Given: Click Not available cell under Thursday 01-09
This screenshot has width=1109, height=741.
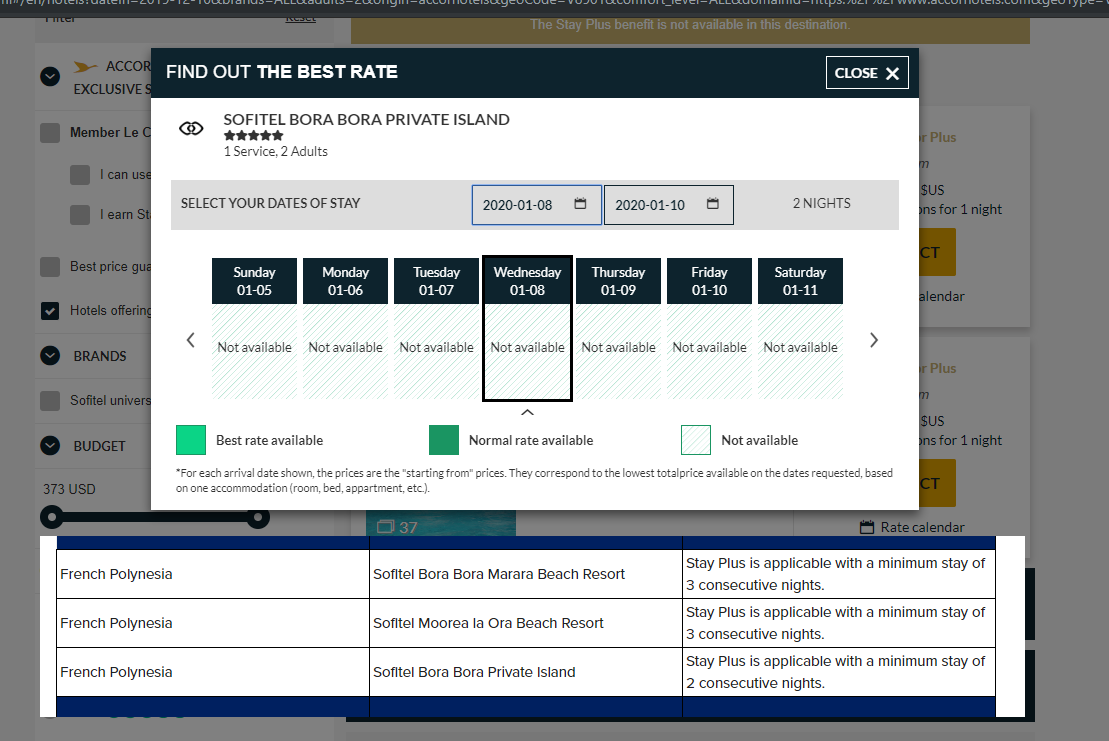Looking at the screenshot, I should tap(618, 351).
